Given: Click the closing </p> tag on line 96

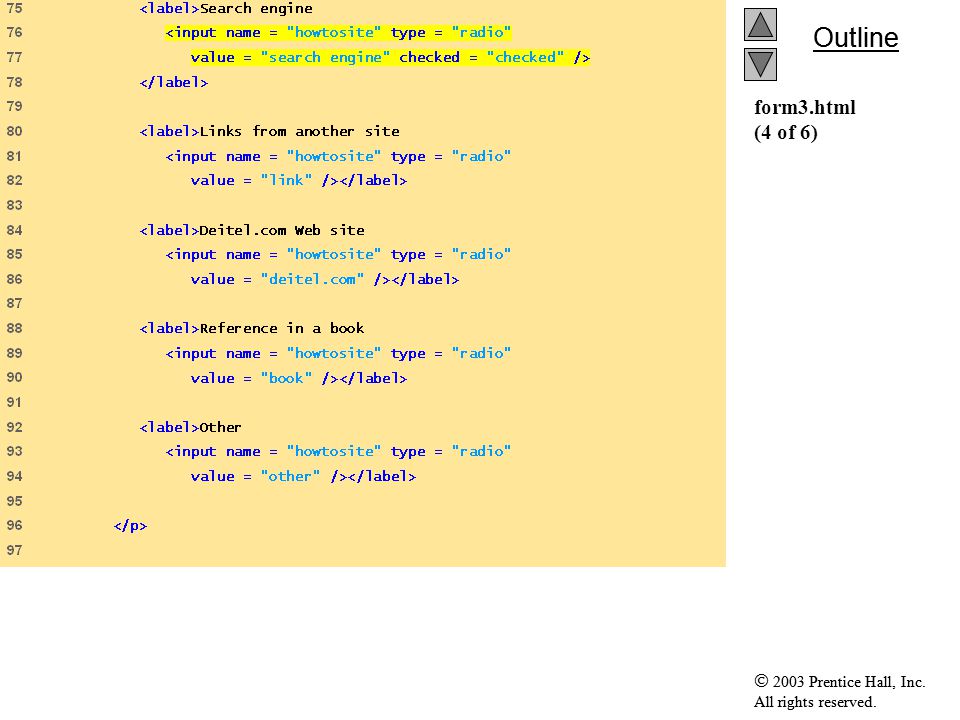Looking at the screenshot, I should [x=130, y=526].
